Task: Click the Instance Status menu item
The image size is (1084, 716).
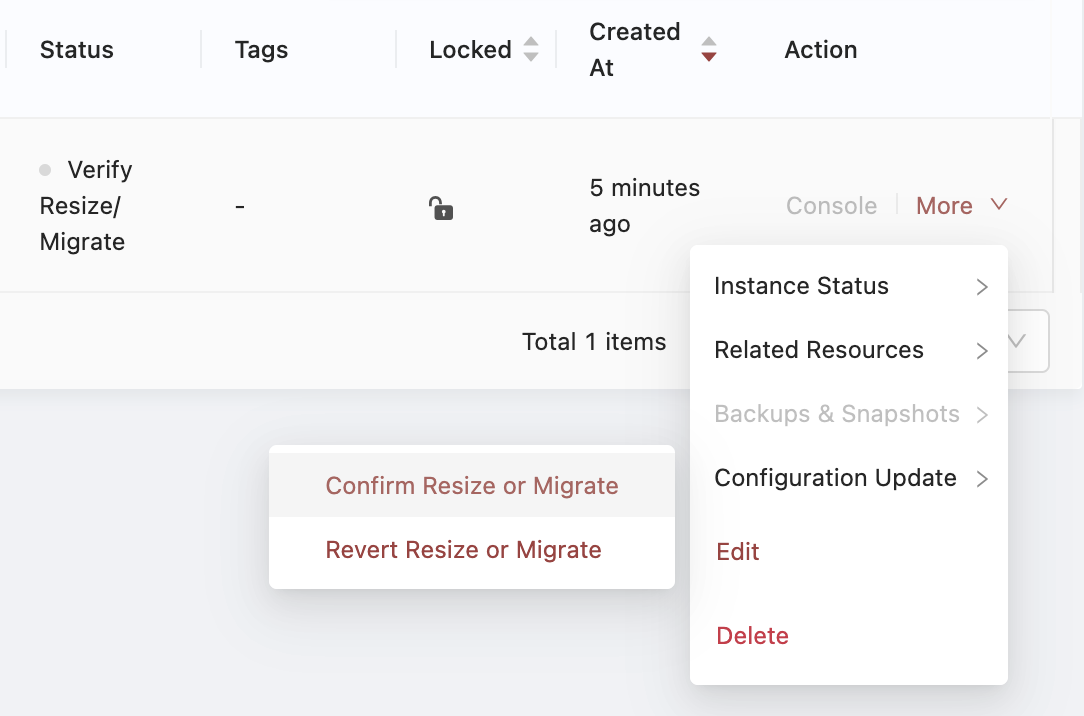Action: [x=801, y=286]
